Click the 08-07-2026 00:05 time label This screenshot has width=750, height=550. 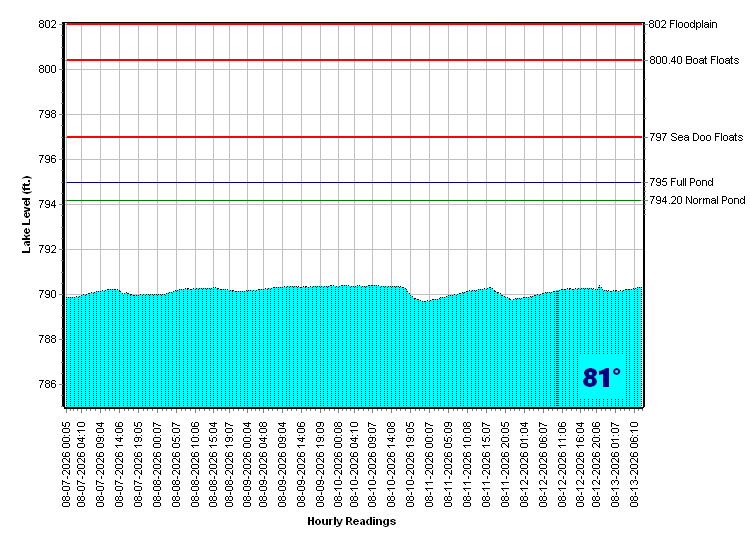tap(66, 464)
